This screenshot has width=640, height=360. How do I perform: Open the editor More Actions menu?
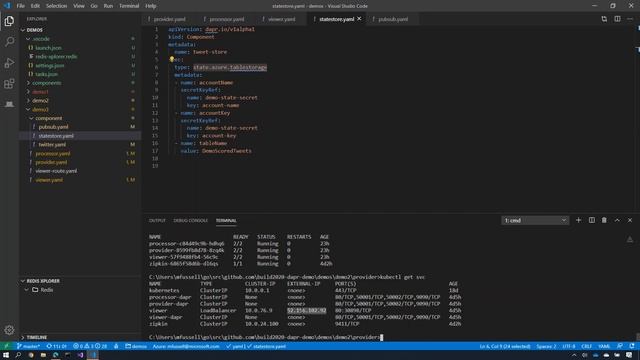coord(630,19)
